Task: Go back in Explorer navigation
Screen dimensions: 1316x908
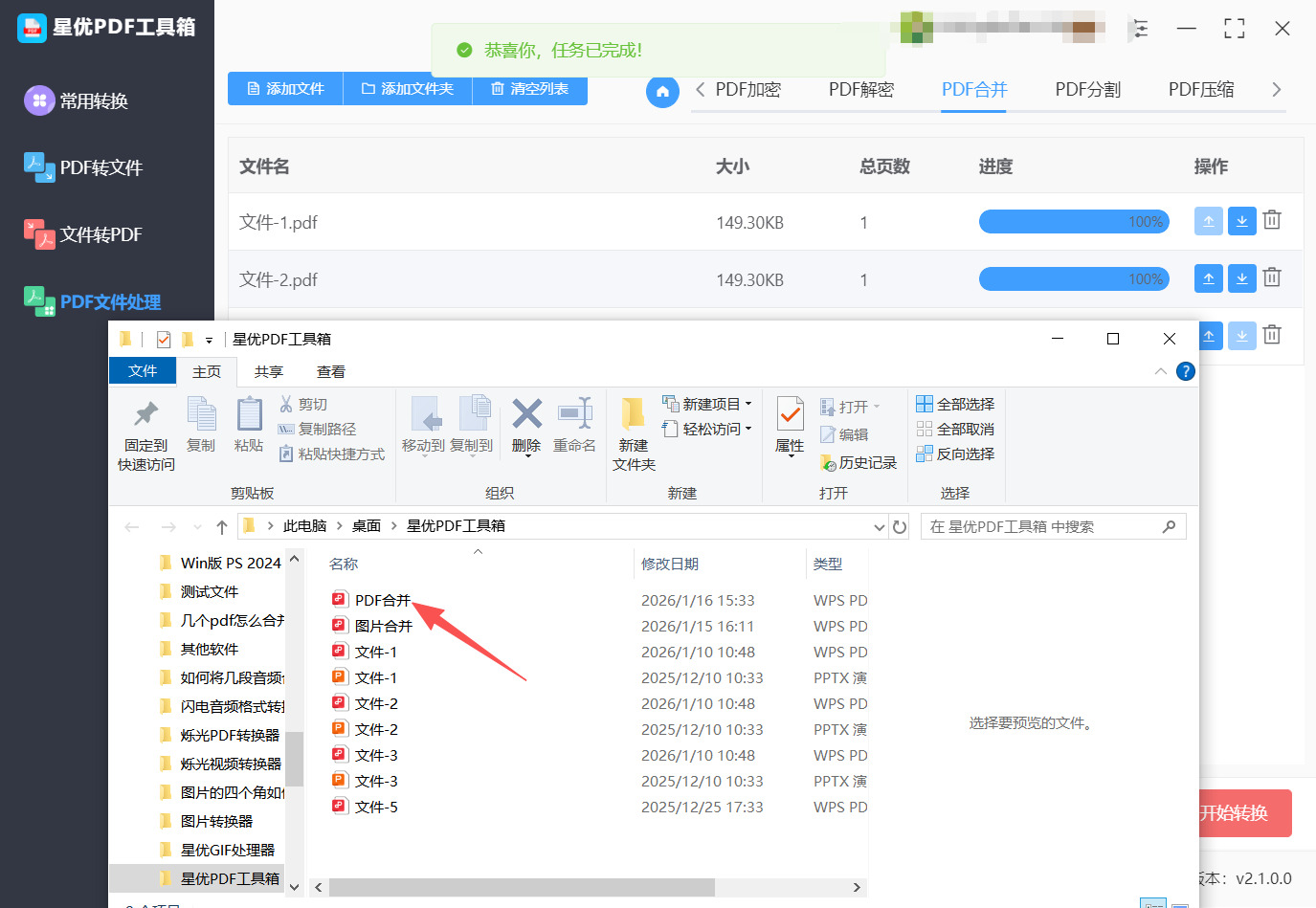Action: 132,527
